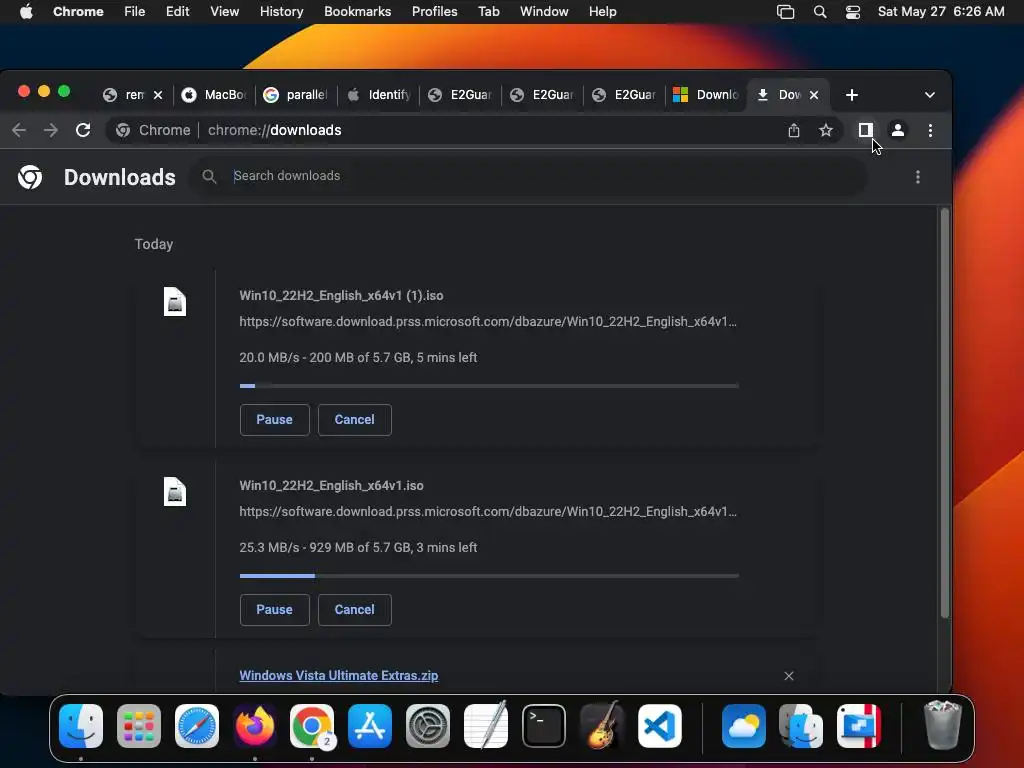
Task: Click the forward navigation arrow
Action: (50, 130)
